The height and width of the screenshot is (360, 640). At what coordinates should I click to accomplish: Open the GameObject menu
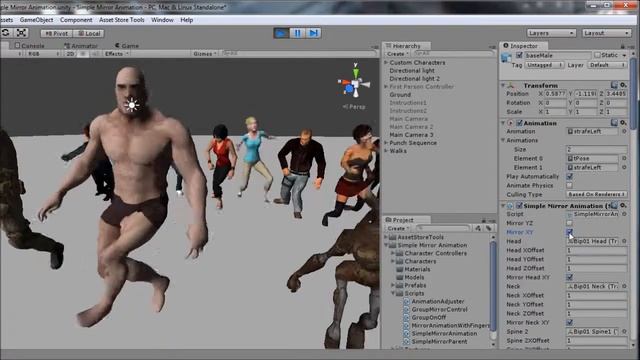[x=36, y=20]
